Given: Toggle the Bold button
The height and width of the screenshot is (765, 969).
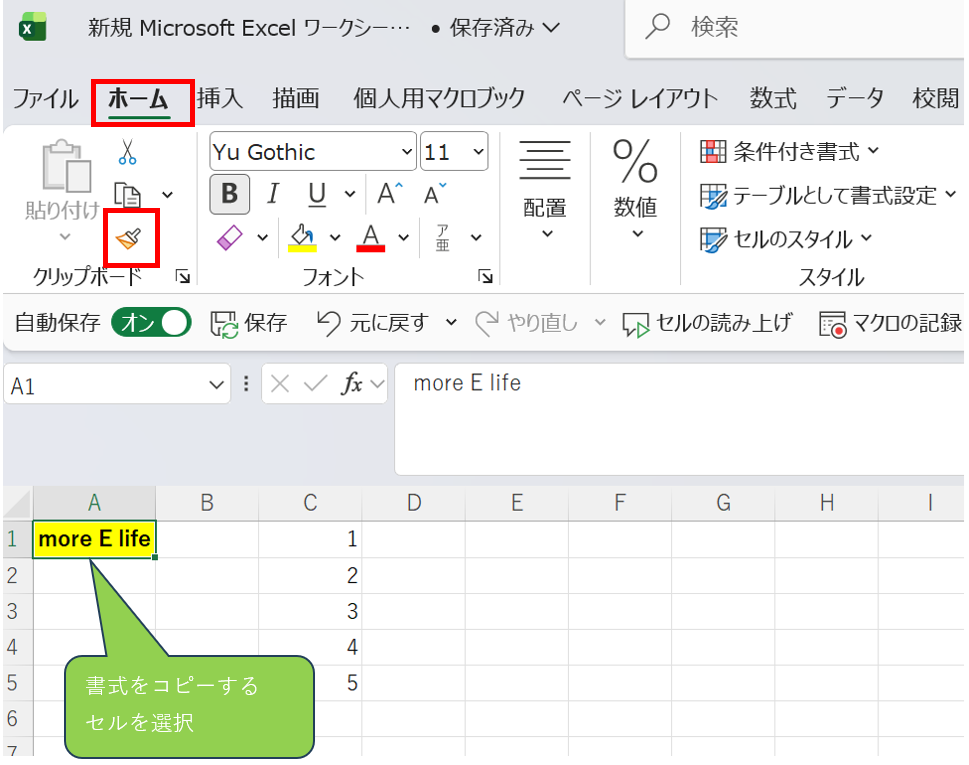Looking at the screenshot, I should (x=229, y=194).
